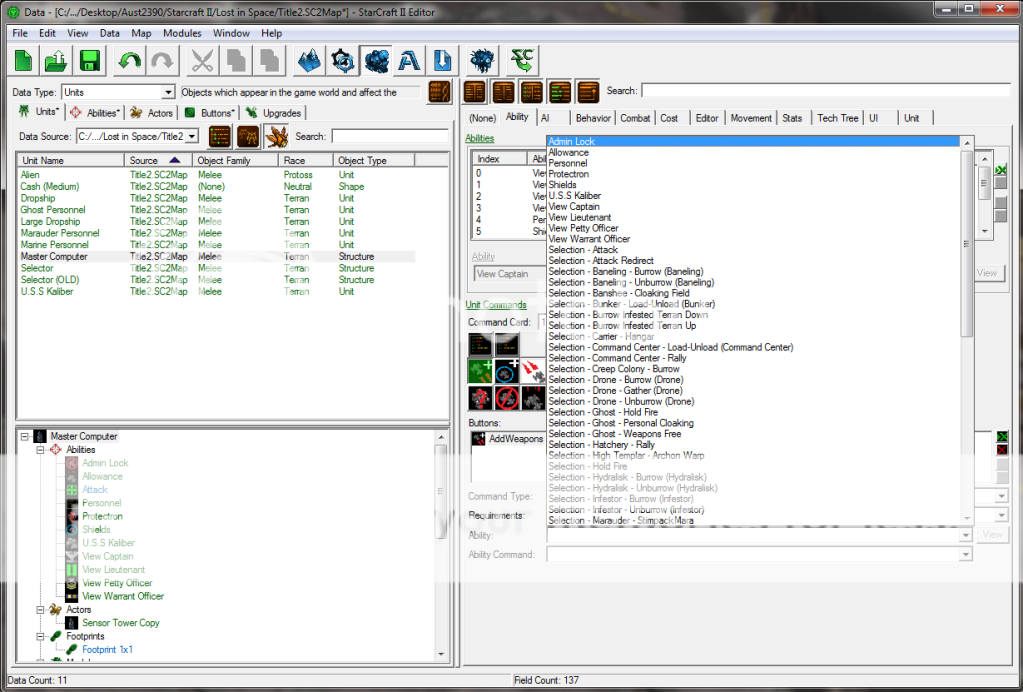Click the green add ability X icon
The width and height of the screenshot is (1023, 692).
pyautogui.click(x=1001, y=171)
